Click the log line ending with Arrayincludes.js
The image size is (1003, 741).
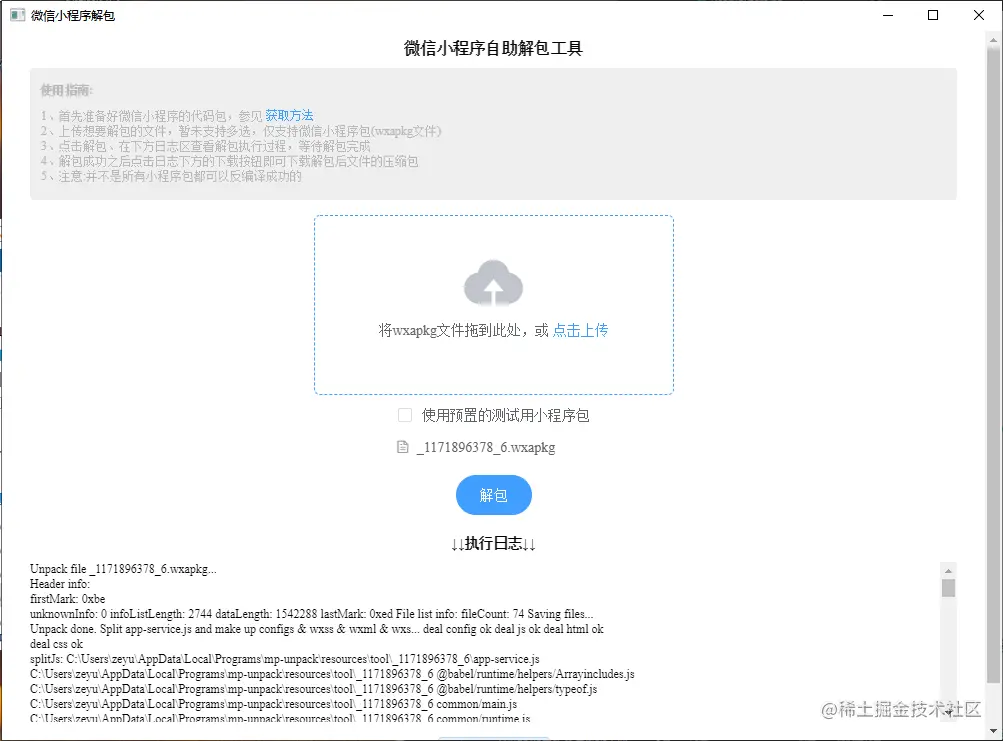click(x=332, y=674)
